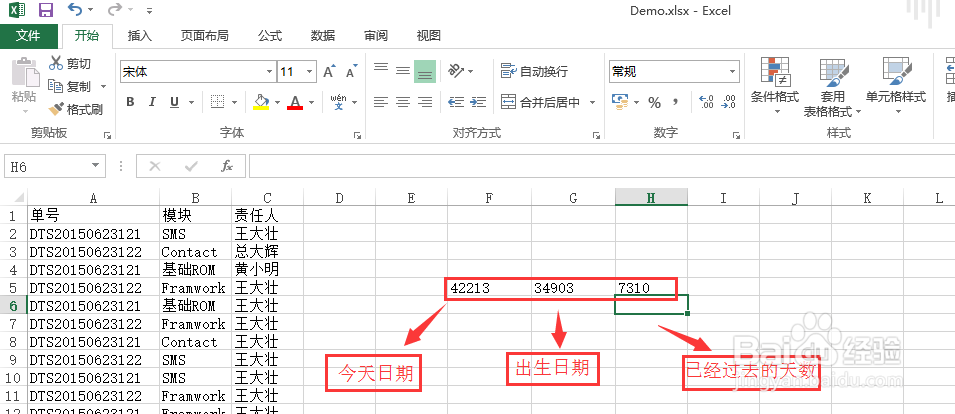
Task: Apply the yellow fill color
Action: point(261,102)
